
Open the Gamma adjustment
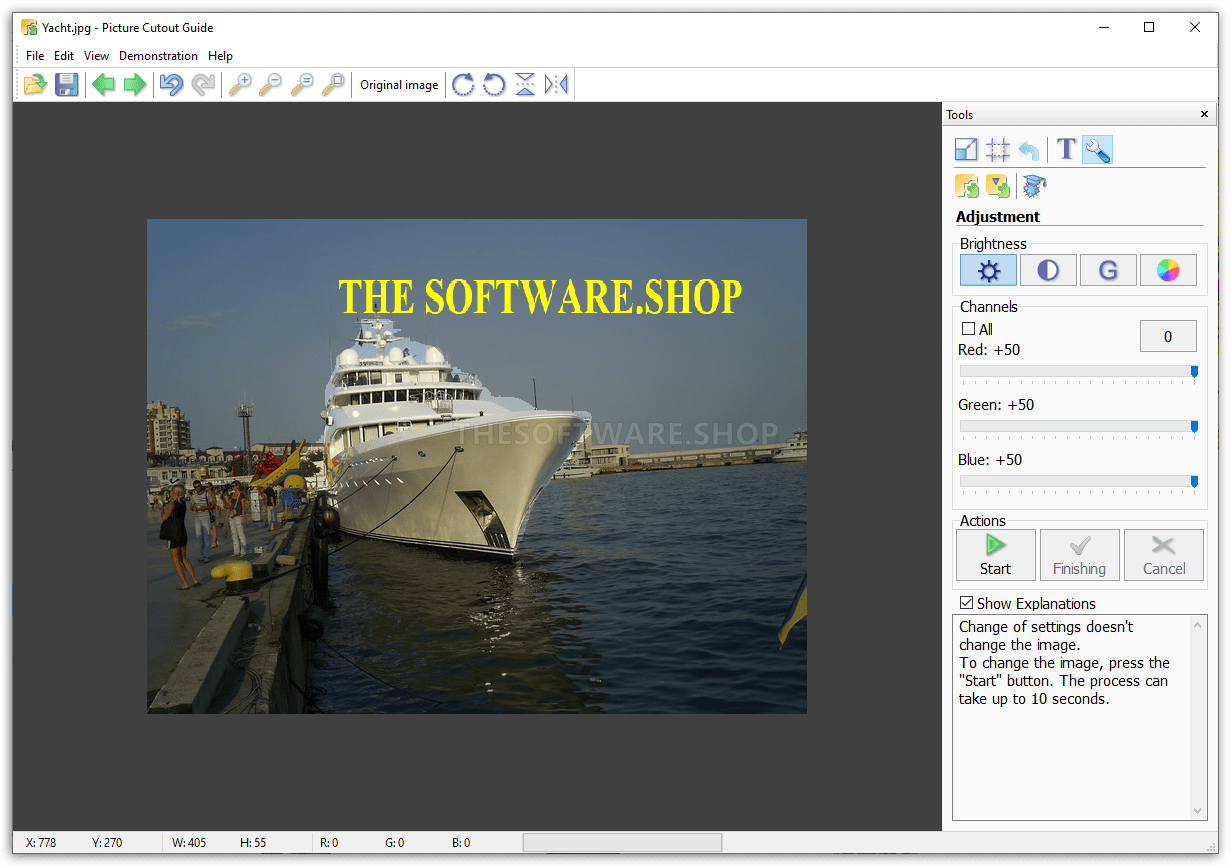(x=1108, y=270)
